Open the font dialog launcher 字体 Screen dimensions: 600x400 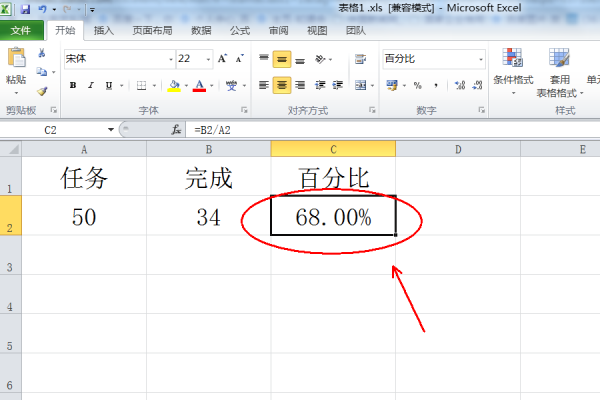point(244,110)
